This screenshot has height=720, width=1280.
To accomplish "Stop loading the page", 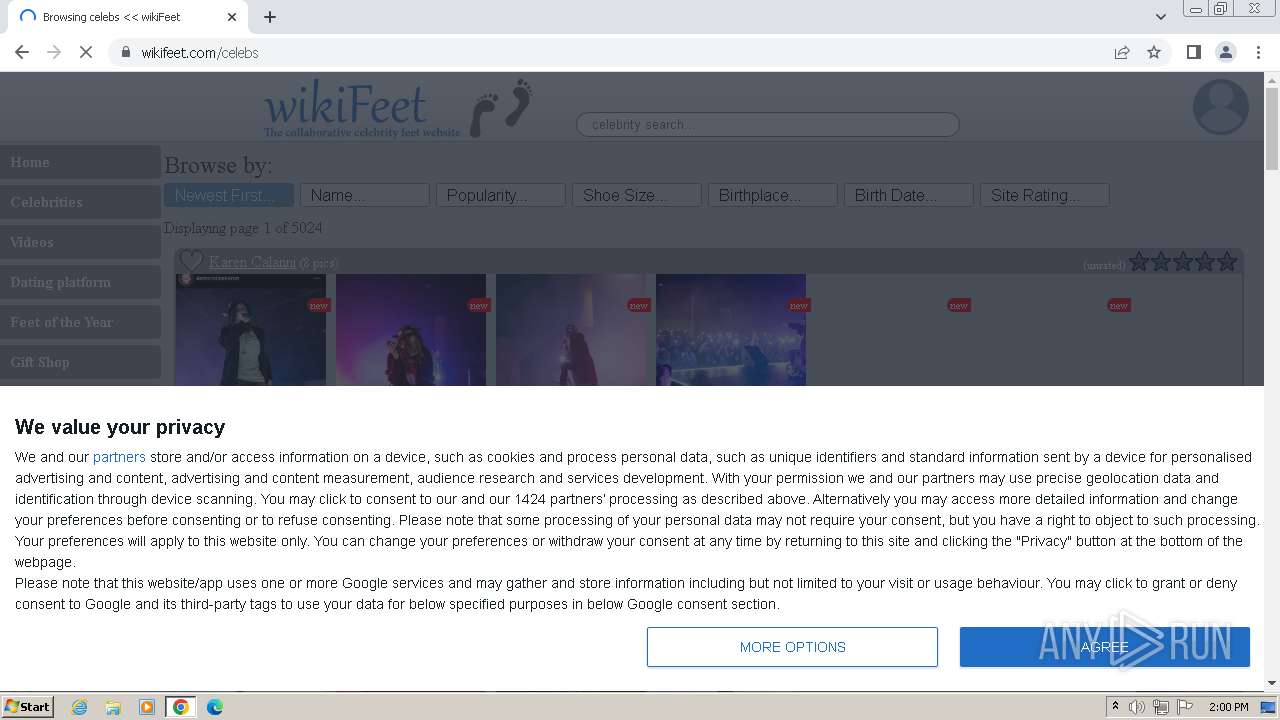I will [x=86, y=52].
